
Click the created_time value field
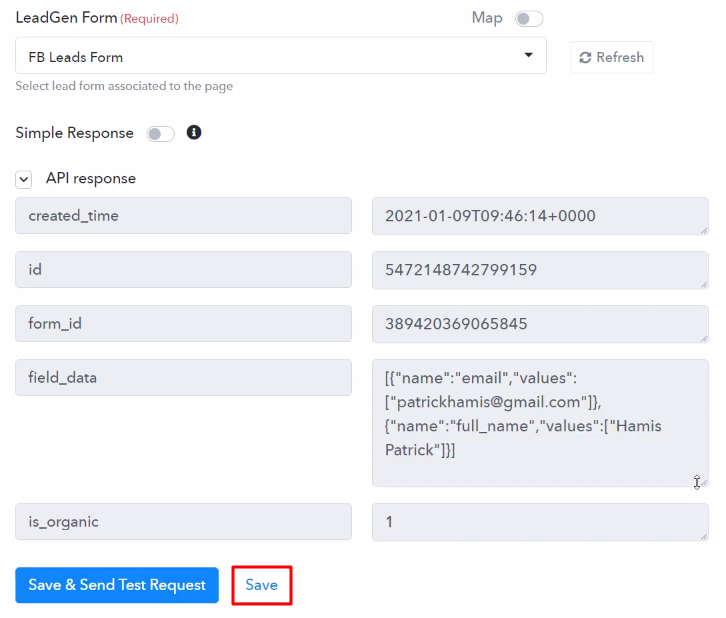(539, 216)
